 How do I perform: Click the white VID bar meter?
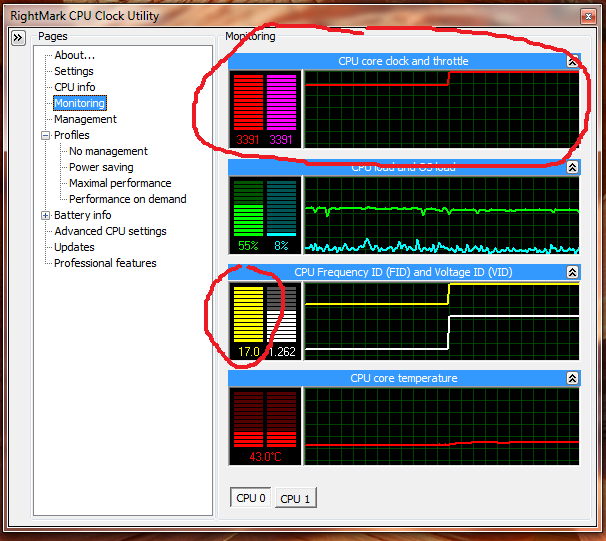pyautogui.click(x=281, y=314)
